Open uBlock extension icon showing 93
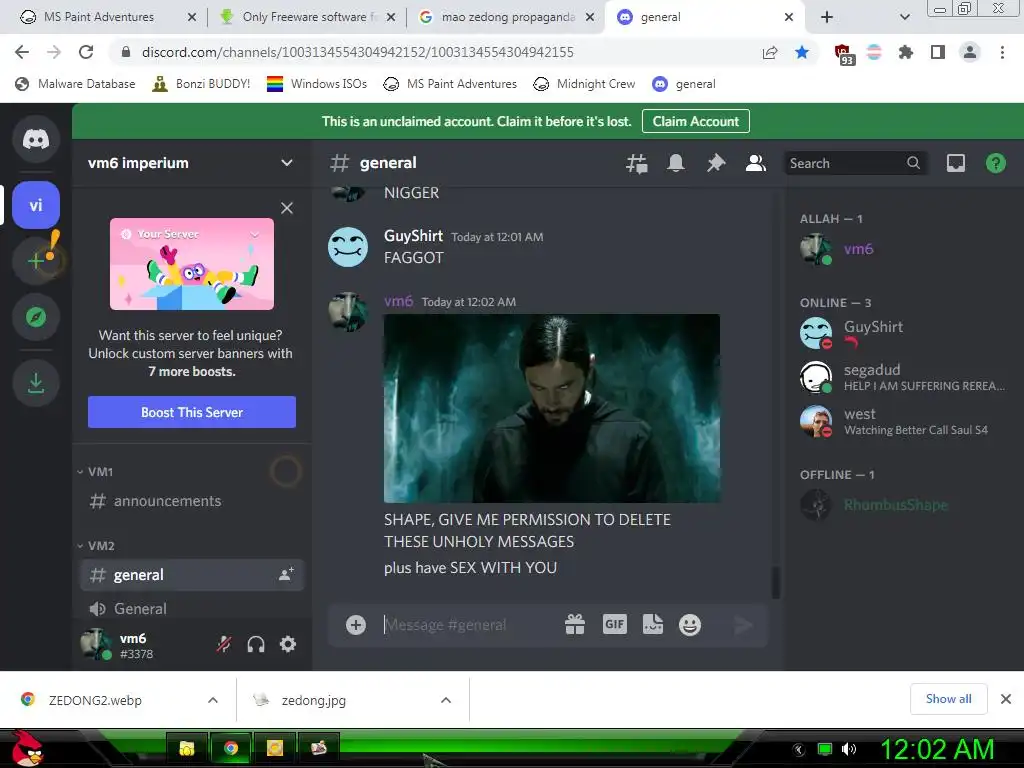Screen dimensions: 1024x768 [x=844, y=54]
